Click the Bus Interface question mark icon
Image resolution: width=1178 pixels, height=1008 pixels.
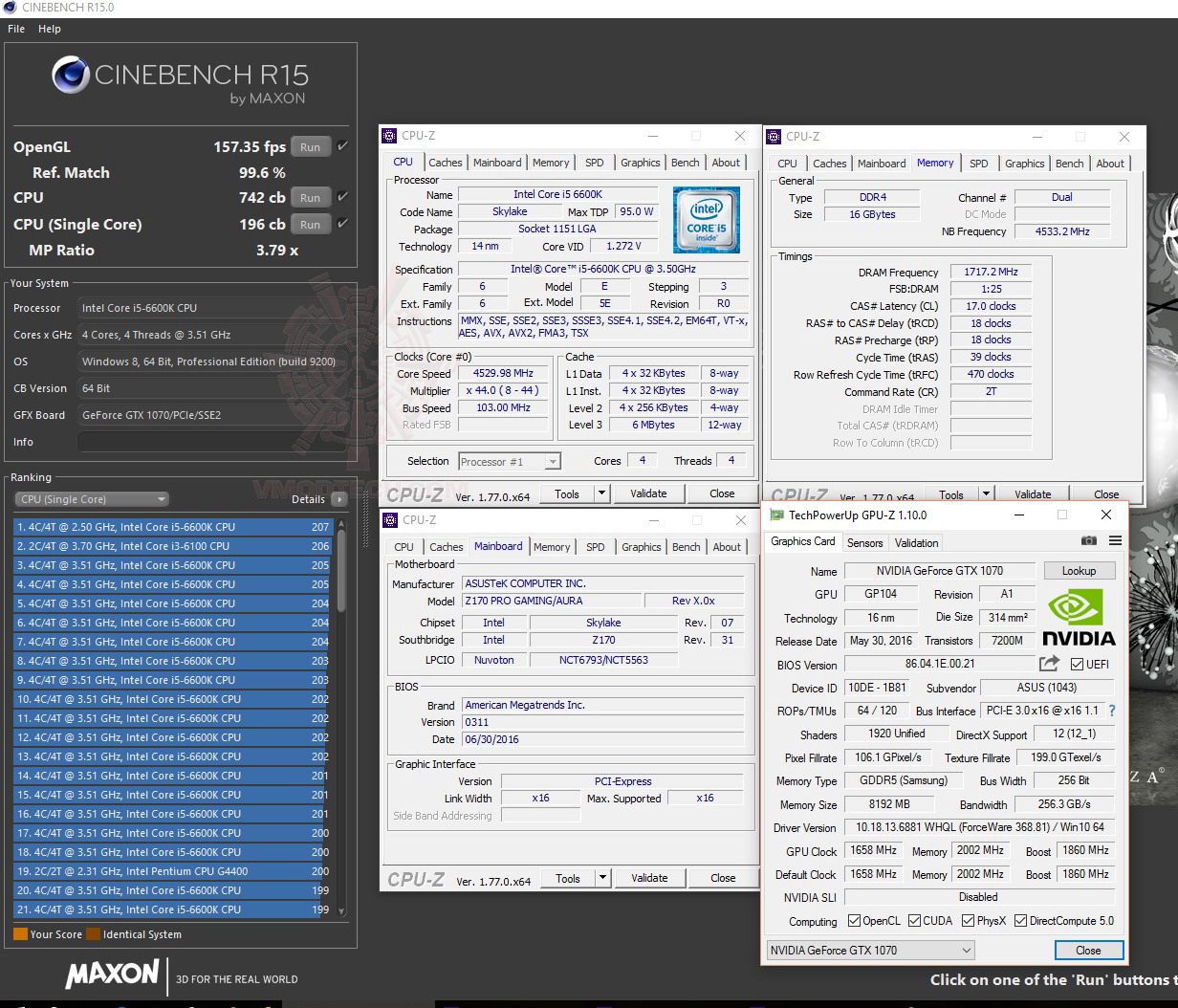pos(1112,711)
